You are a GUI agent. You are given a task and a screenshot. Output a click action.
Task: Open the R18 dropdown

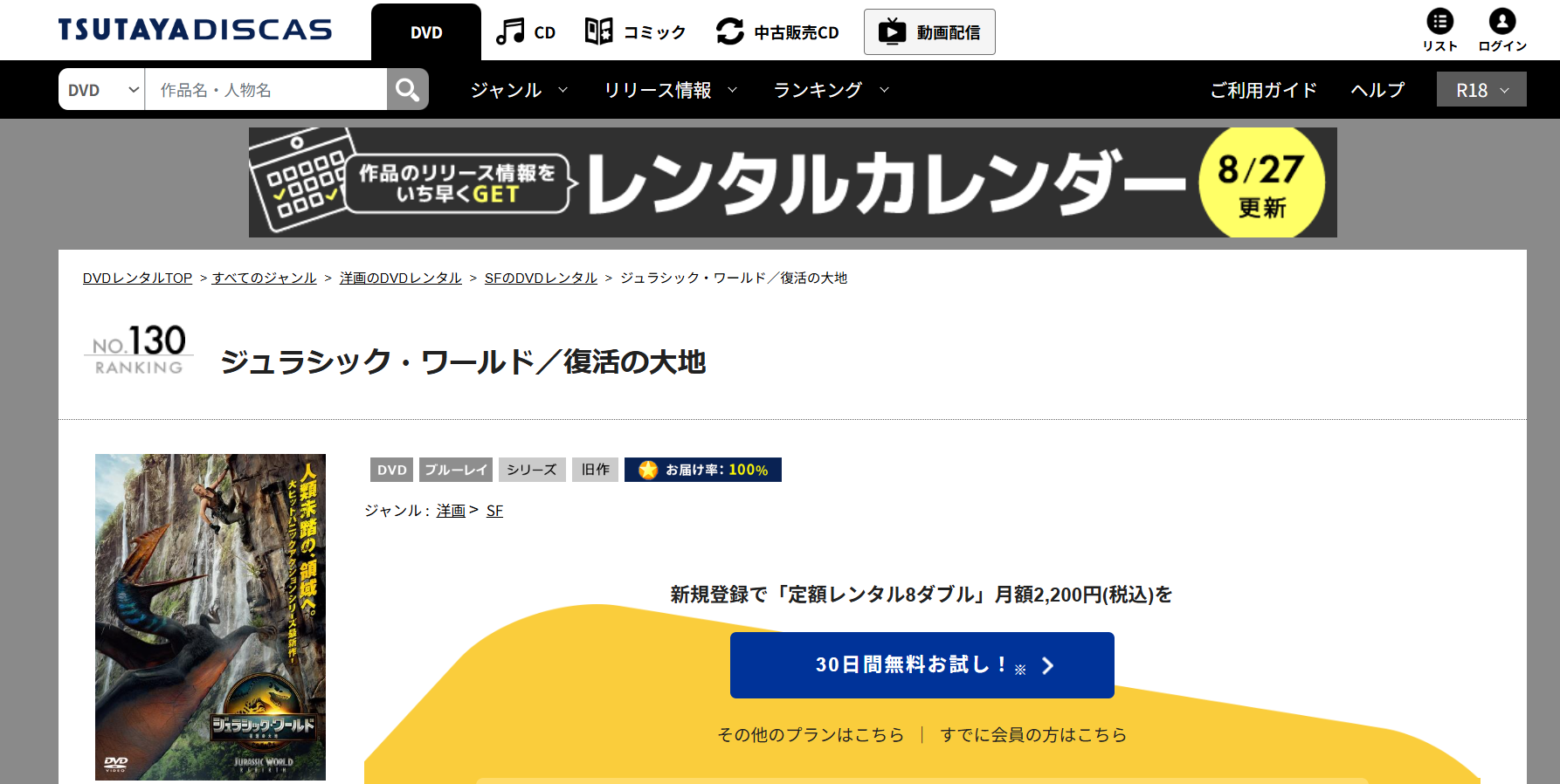(x=1481, y=89)
